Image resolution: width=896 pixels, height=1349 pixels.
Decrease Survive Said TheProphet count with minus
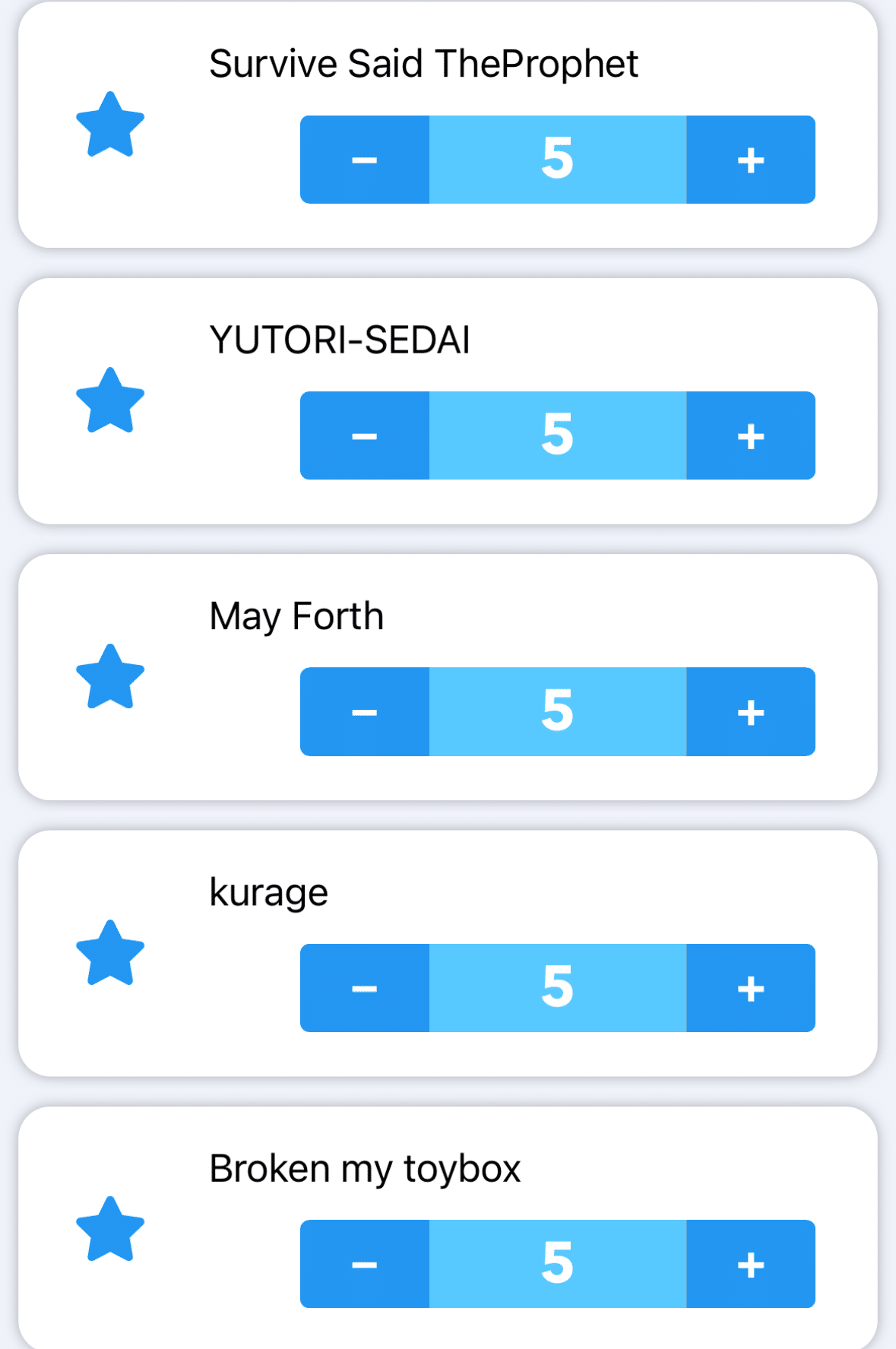(x=365, y=160)
